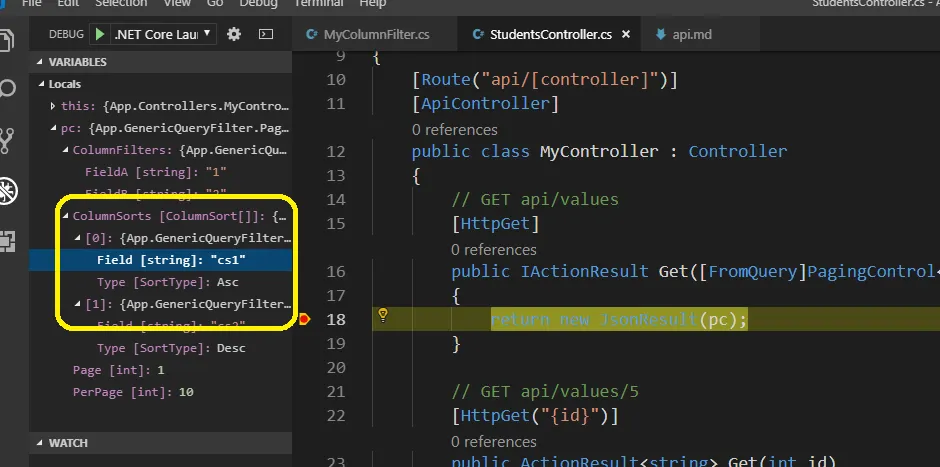Open the Debug view in activity bar
The width and height of the screenshot is (940, 467).
(x=8, y=191)
